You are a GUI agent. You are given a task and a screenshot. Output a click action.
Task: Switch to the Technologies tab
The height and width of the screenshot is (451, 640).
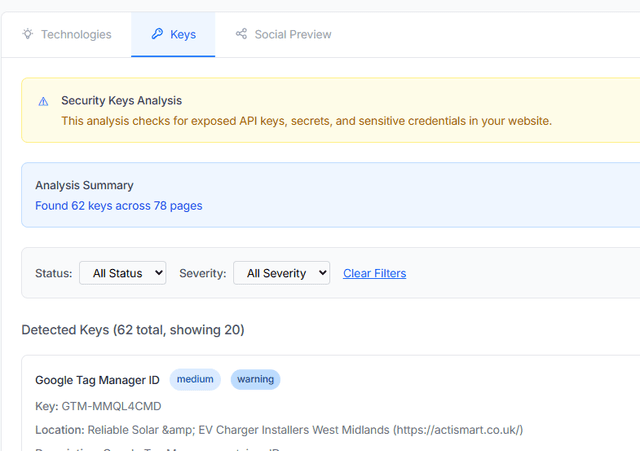click(x=76, y=34)
